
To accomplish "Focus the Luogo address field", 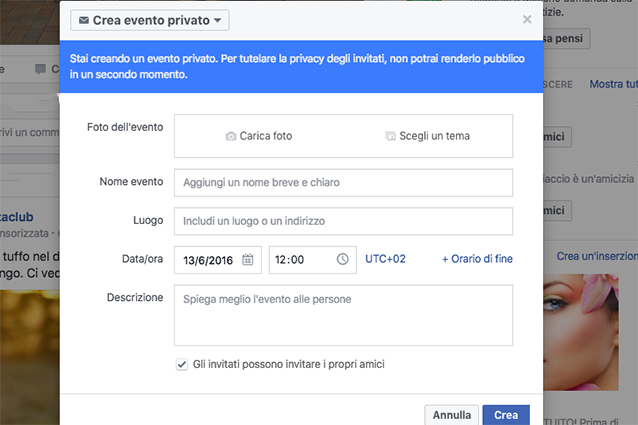I will tap(343, 221).
